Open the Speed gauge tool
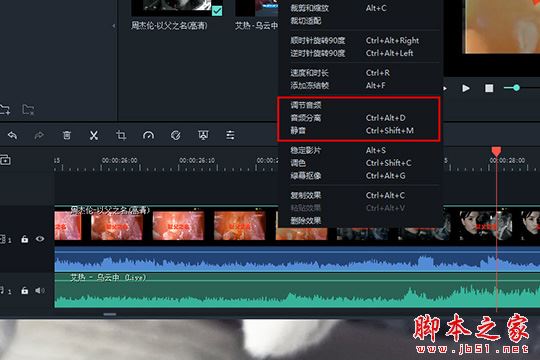 (x=148, y=135)
